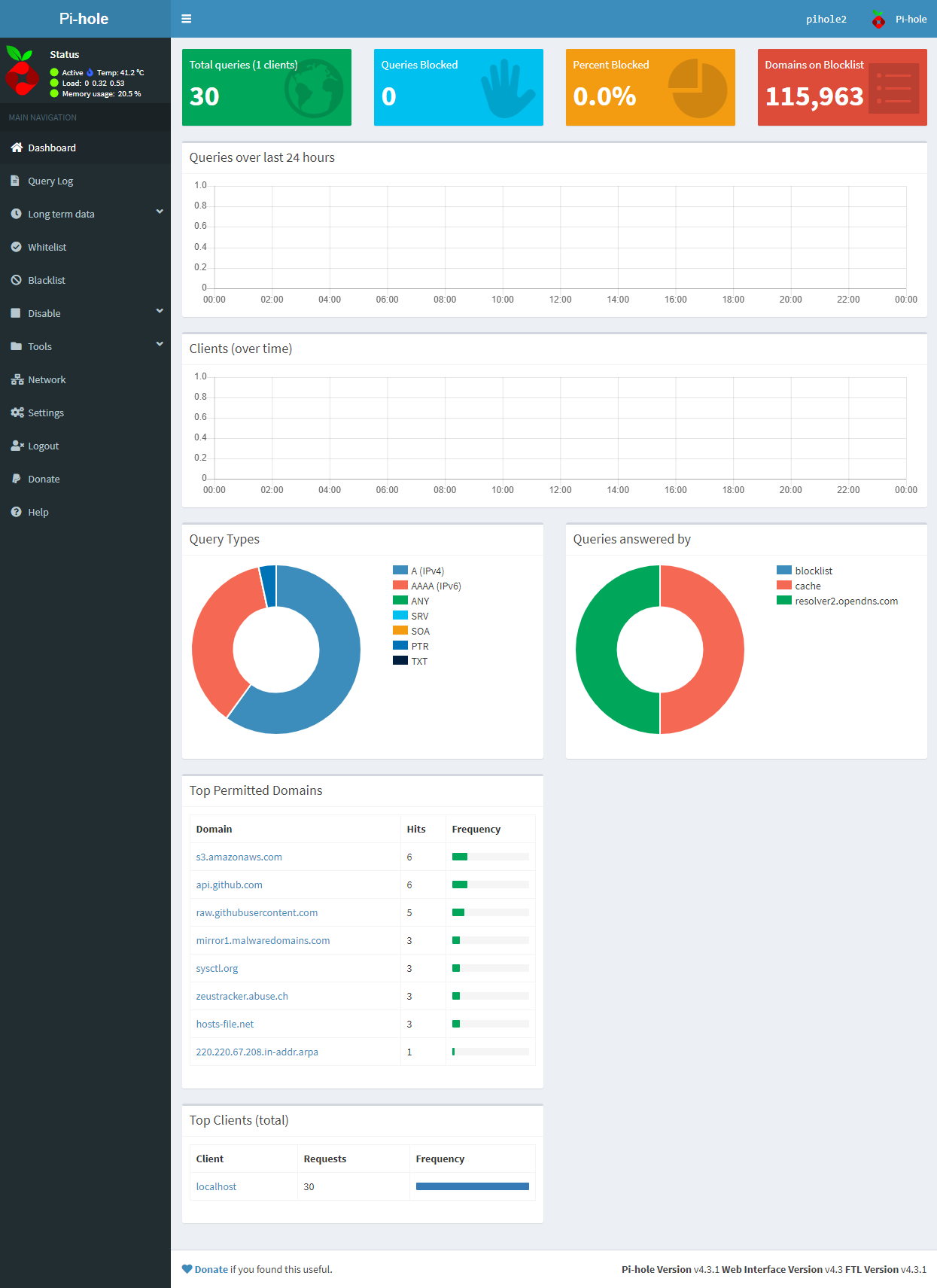937x1288 pixels.
Task: Click the red cache donut segment
Action: (x=724, y=650)
